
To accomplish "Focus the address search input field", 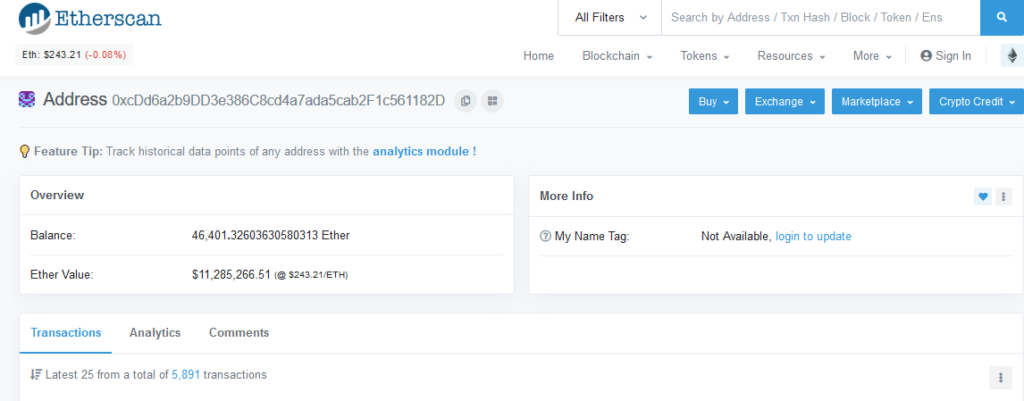I will (821, 18).
